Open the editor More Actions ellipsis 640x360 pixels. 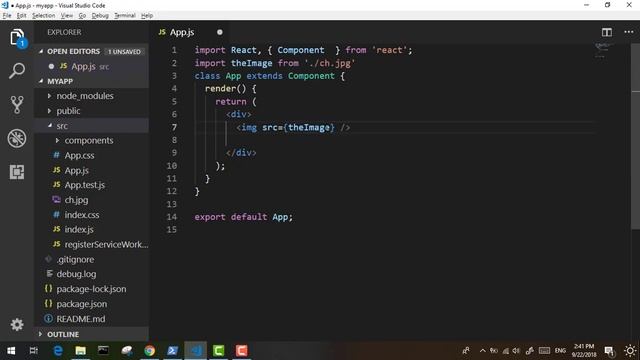pos(629,32)
